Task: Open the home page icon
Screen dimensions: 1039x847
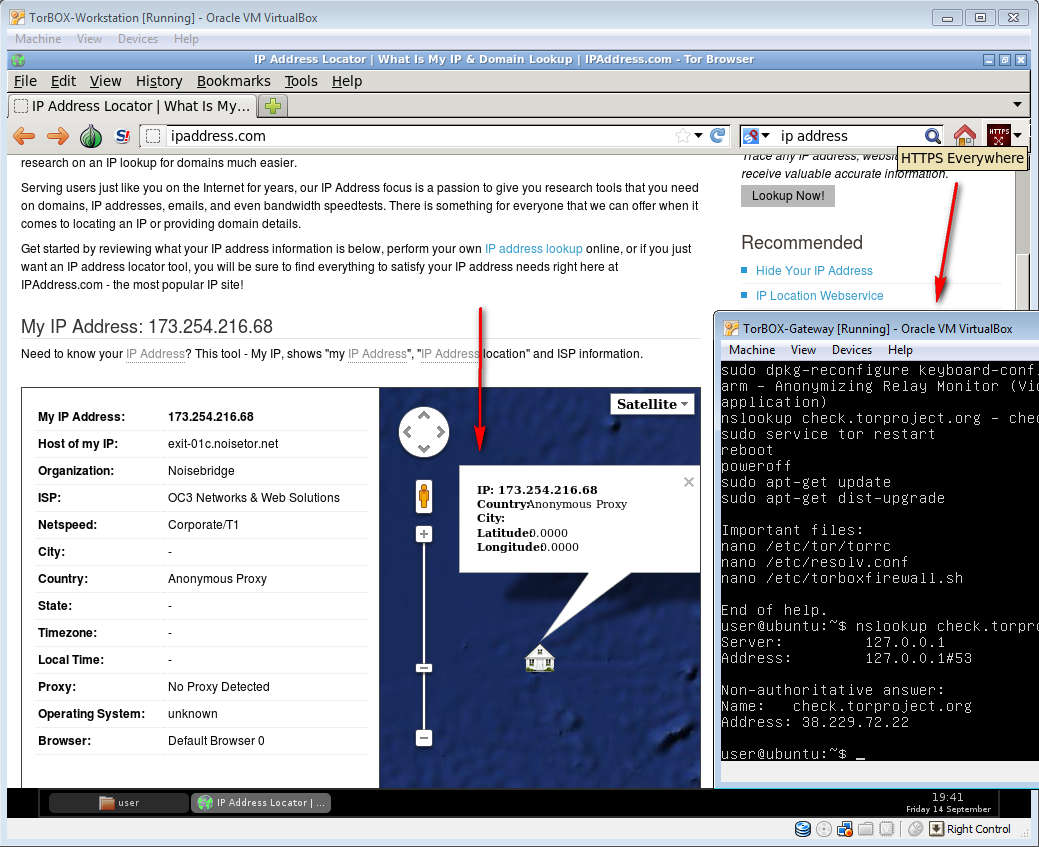Action: [964, 136]
